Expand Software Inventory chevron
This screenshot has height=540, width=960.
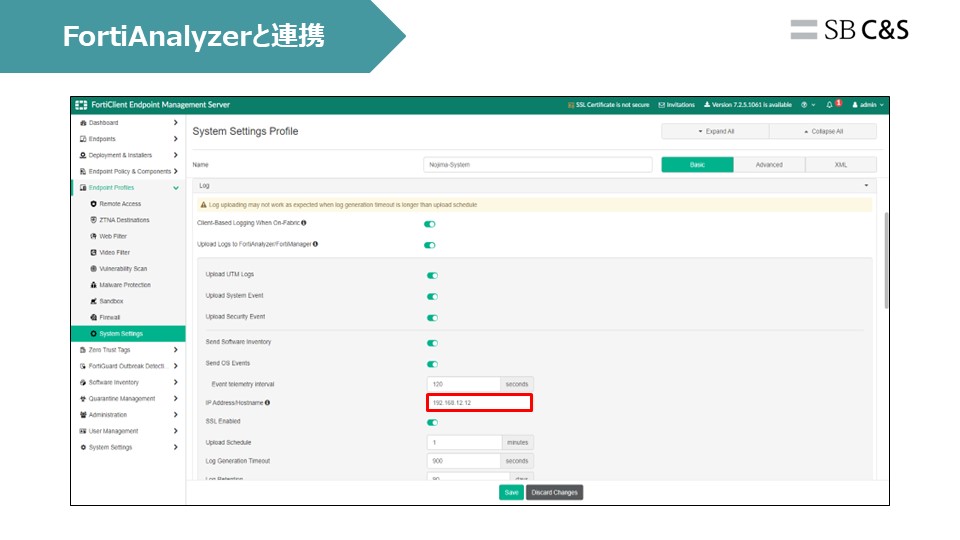pyautogui.click(x=176, y=383)
